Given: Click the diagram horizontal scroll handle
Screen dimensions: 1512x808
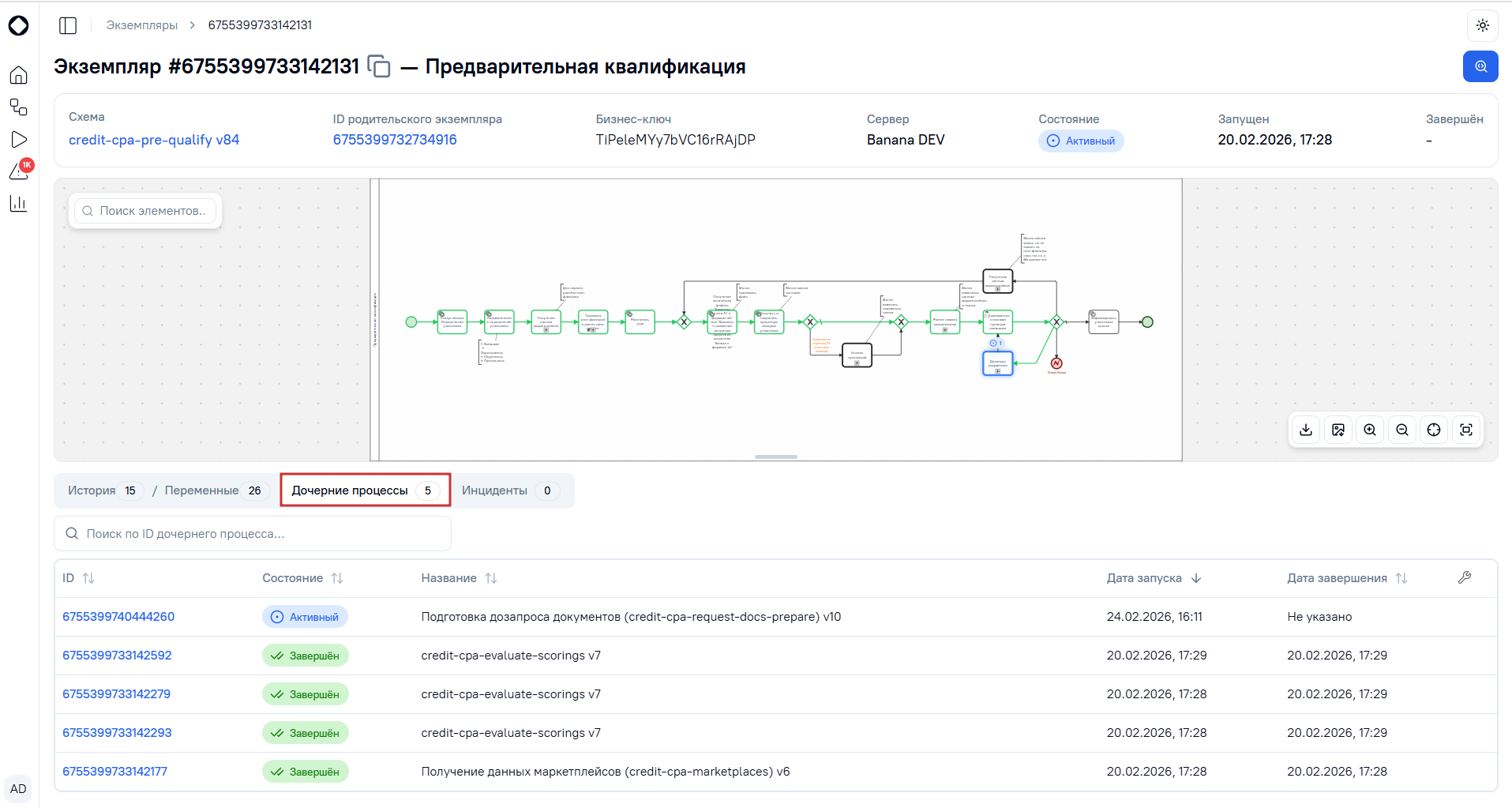Looking at the screenshot, I should pos(776,457).
